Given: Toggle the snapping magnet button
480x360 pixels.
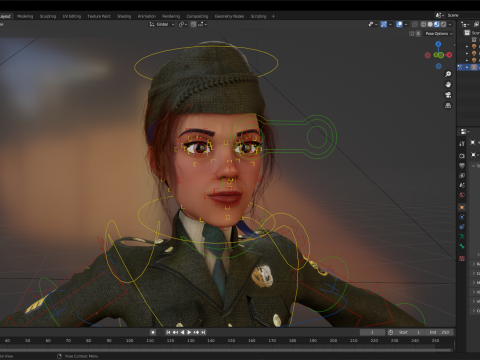Looking at the screenshot, I should click(193, 24).
